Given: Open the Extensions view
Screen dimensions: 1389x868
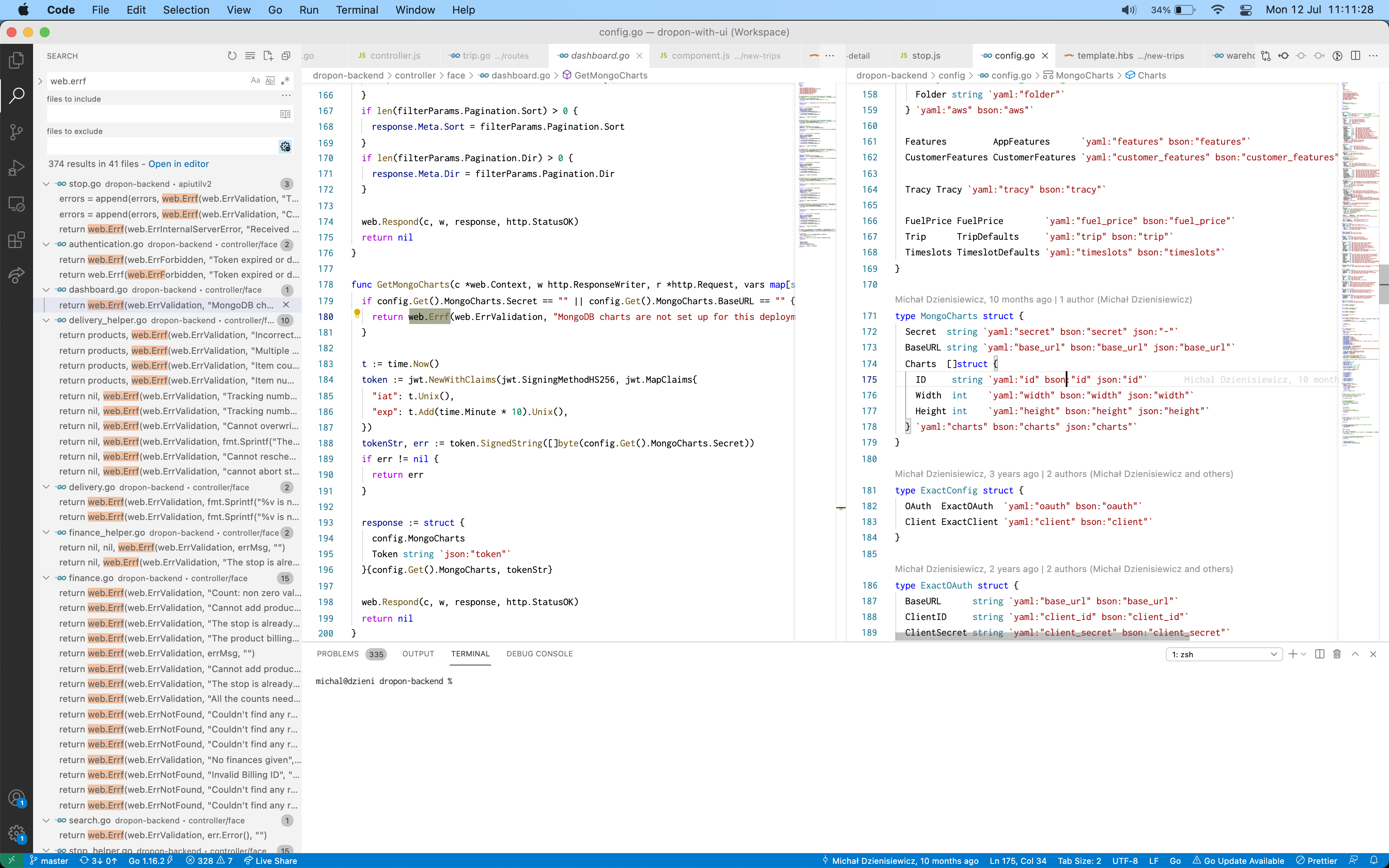Looking at the screenshot, I should click(x=17, y=239).
